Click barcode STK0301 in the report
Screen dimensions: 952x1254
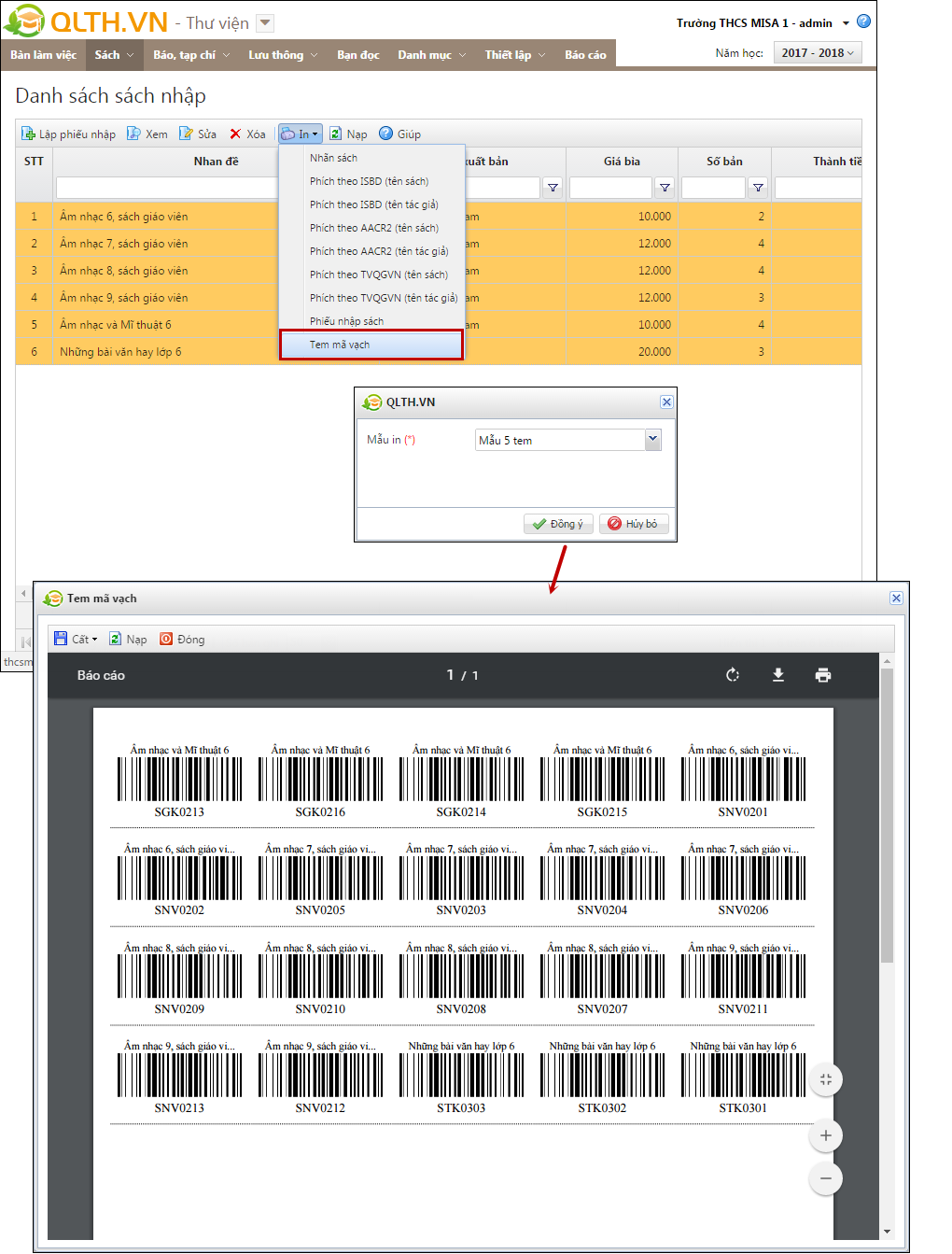pyautogui.click(x=743, y=1077)
